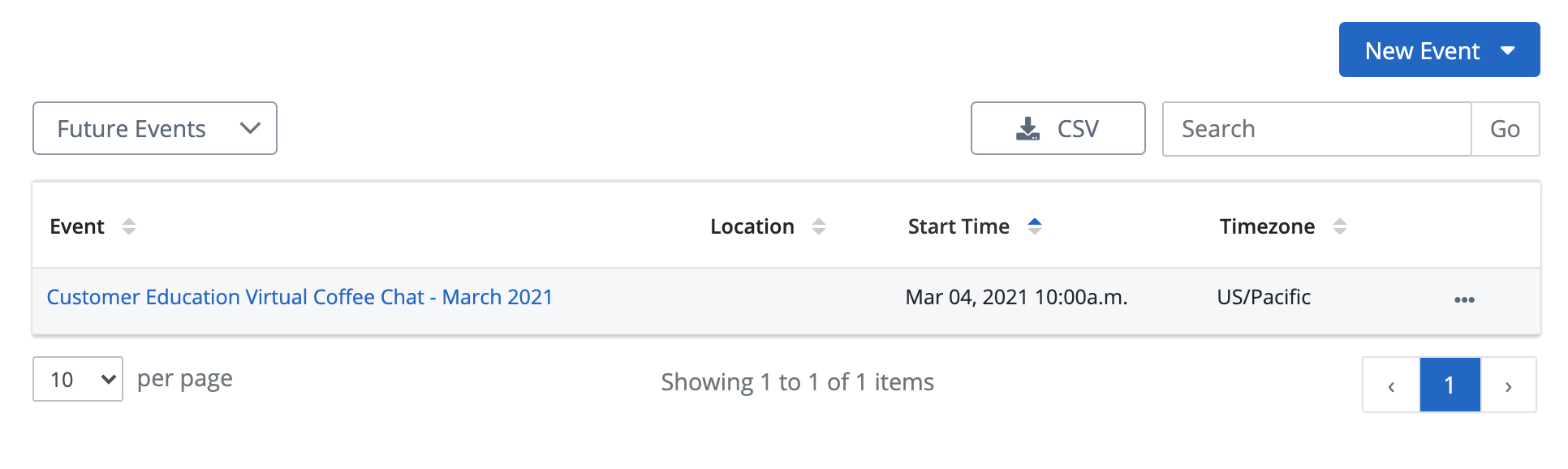Open the New Event dropdown button

coord(1439,49)
